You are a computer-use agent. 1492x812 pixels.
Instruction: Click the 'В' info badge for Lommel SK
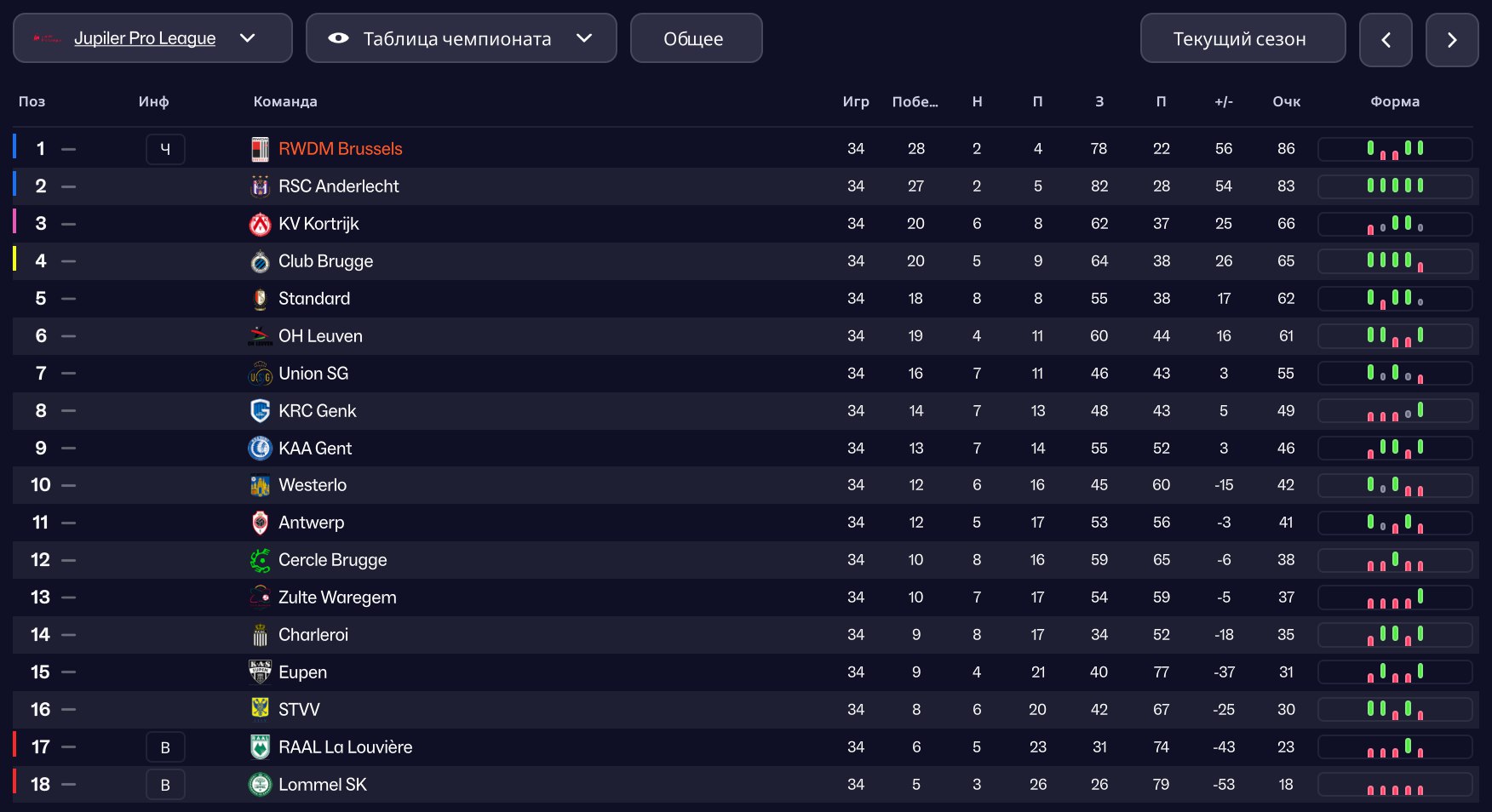coord(165,785)
